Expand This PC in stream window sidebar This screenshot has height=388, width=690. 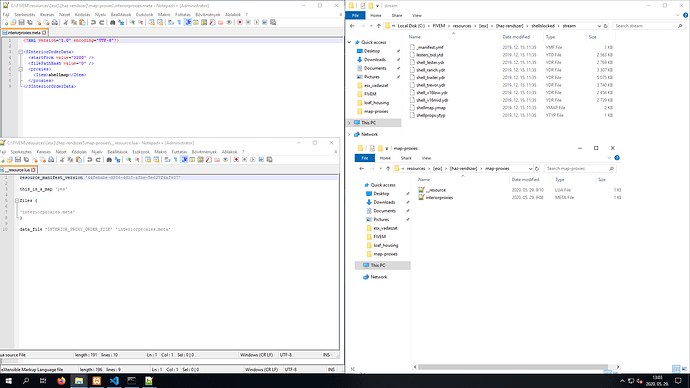349,123
